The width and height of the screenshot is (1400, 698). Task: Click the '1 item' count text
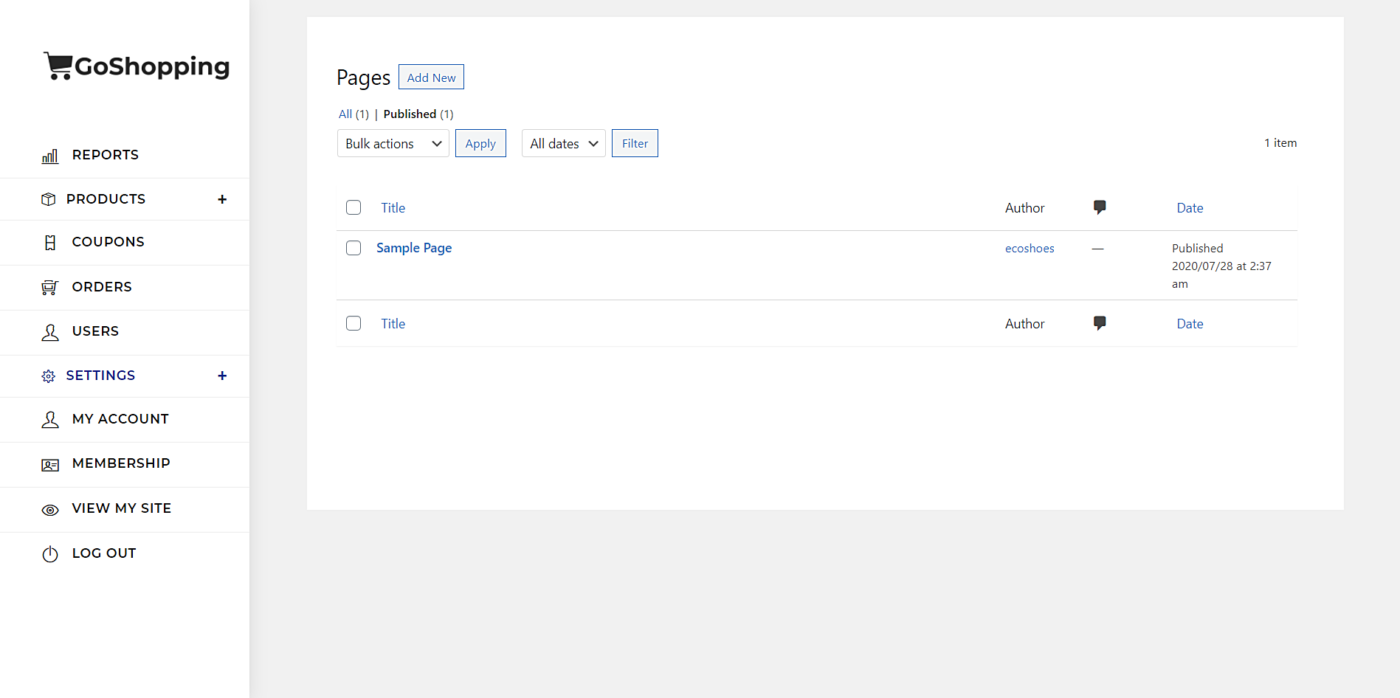tap(1280, 143)
